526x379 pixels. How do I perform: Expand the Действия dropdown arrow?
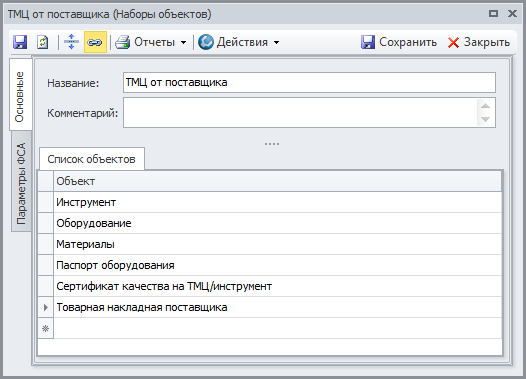point(276,43)
